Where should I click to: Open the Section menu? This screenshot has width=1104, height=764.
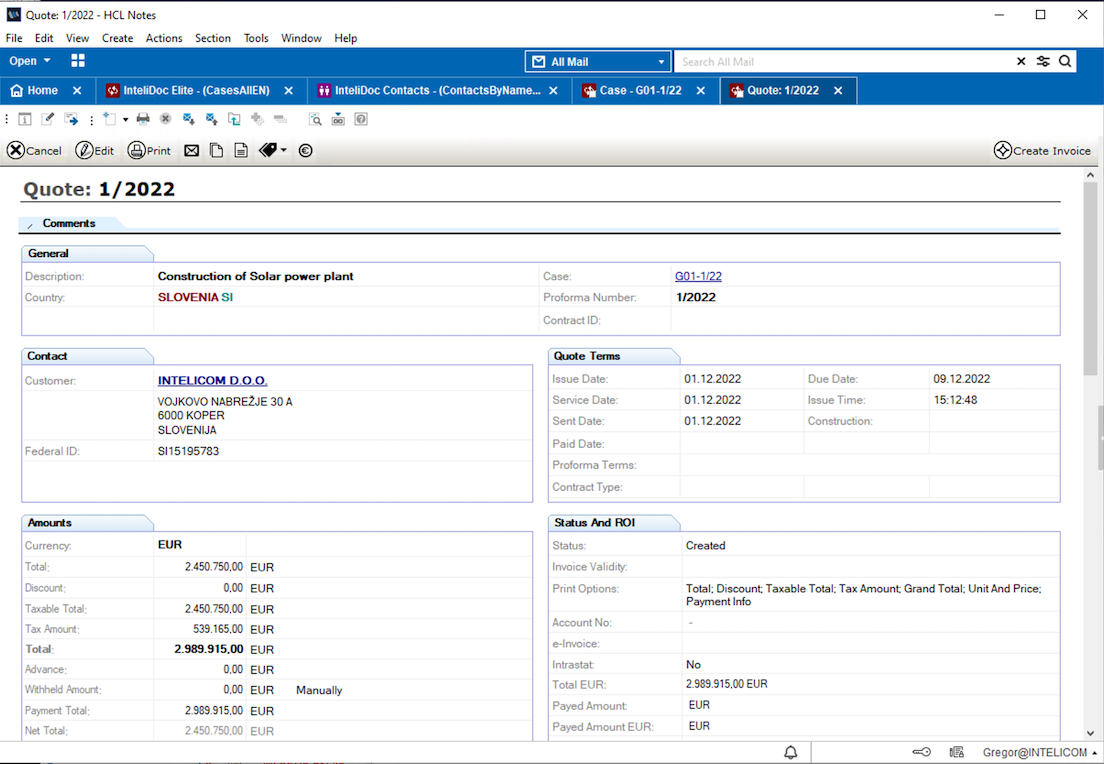click(x=213, y=38)
